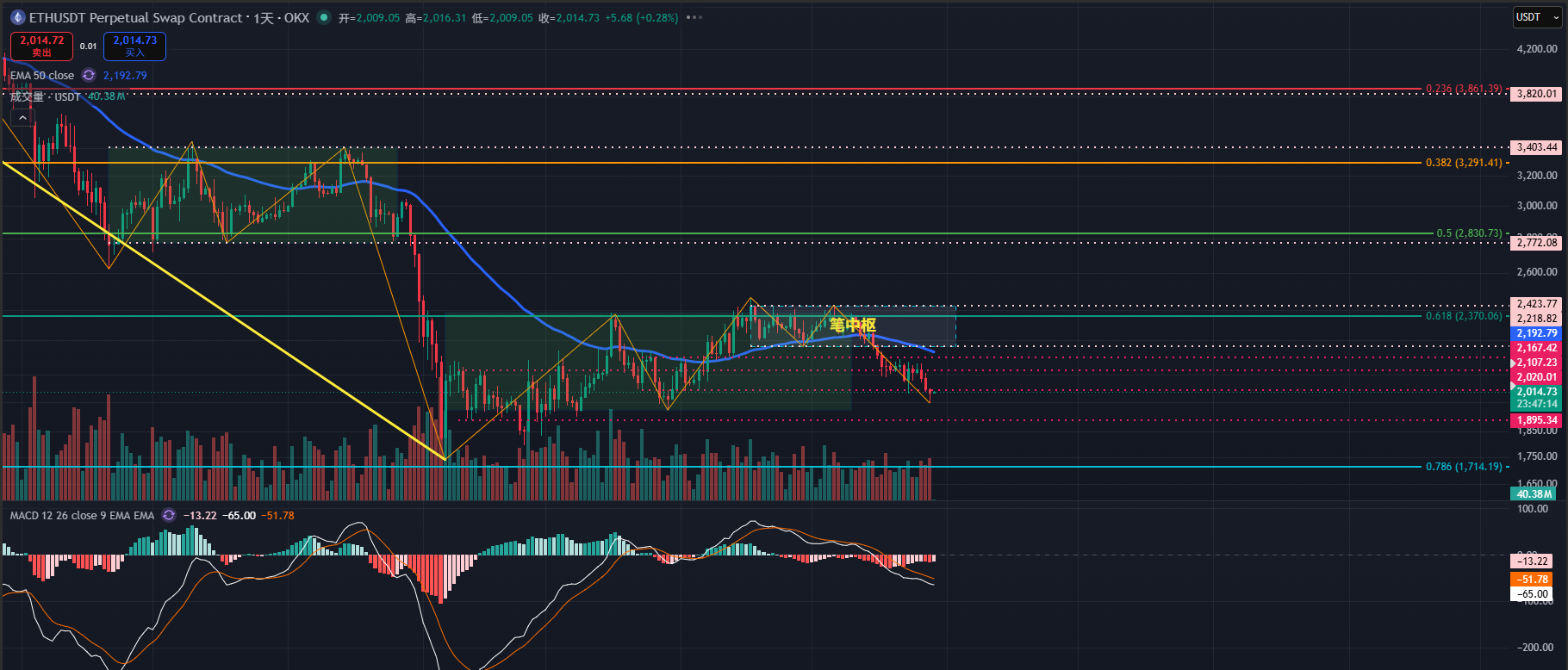Click the 1,895.34 red price axis label
This screenshot has width=1568, height=670.
1537,420
